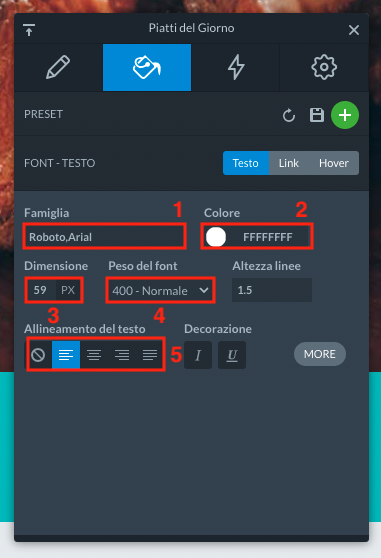Screen dimensions: 381x558
Task: Toggle underline decoration
Action: pos(232,355)
